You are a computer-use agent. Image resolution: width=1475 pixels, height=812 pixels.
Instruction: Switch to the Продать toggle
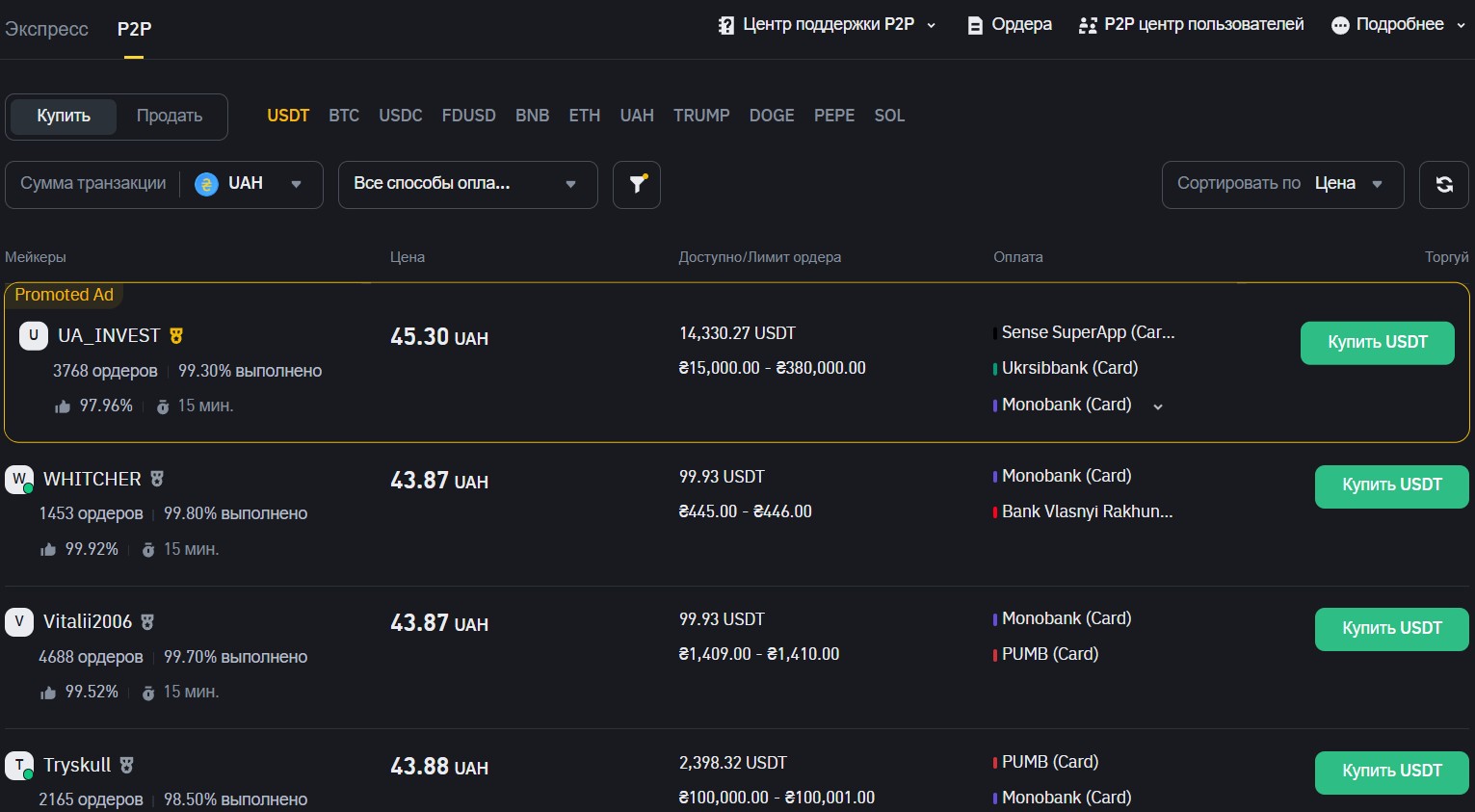[170, 117]
